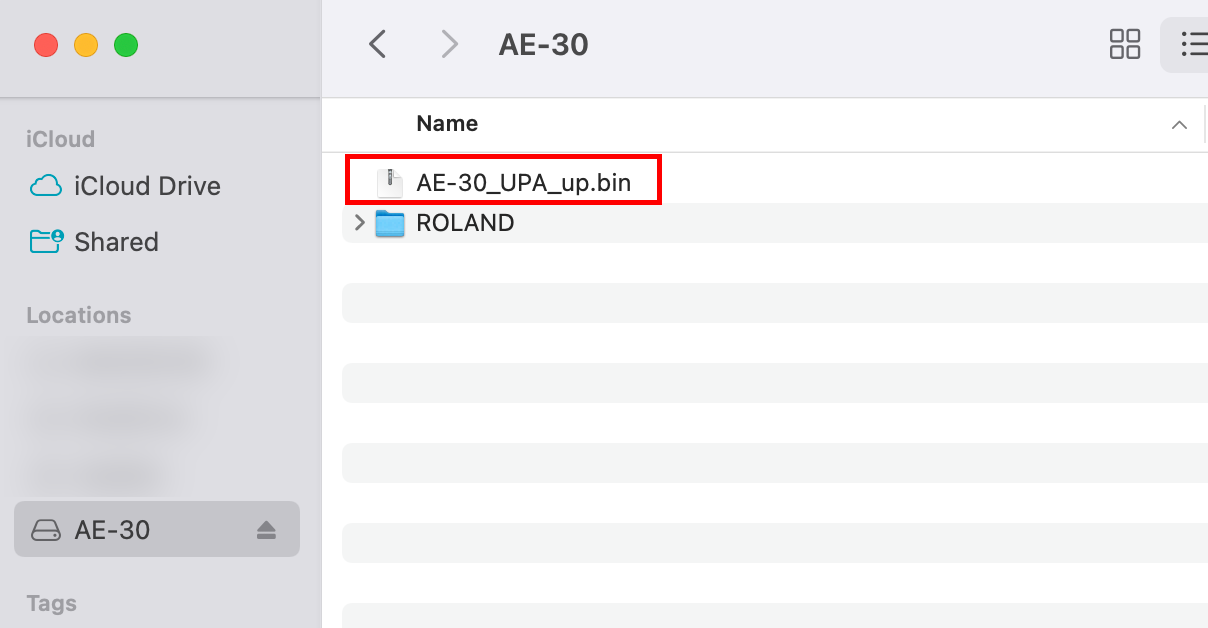Eject the AE-30 drive
Screen dimensions: 1208x628
click(266, 530)
